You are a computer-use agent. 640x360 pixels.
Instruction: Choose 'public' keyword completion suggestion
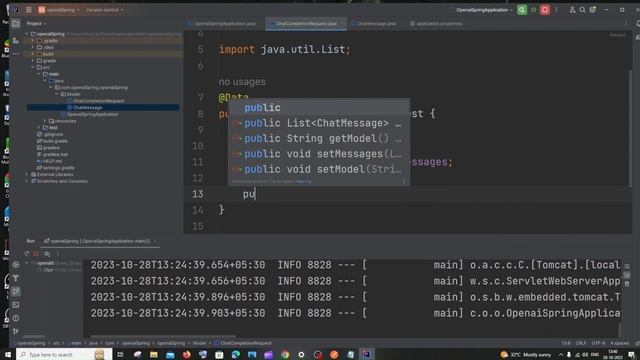(319, 108)
